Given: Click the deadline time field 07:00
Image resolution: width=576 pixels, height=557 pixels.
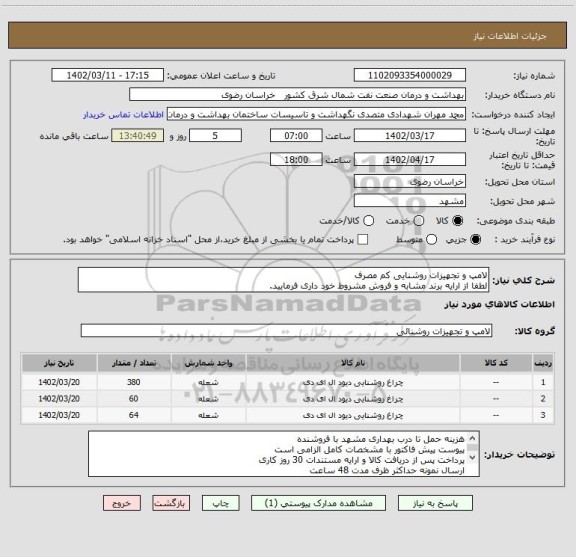Looking at the screenshot, I should tap(296, 136).
